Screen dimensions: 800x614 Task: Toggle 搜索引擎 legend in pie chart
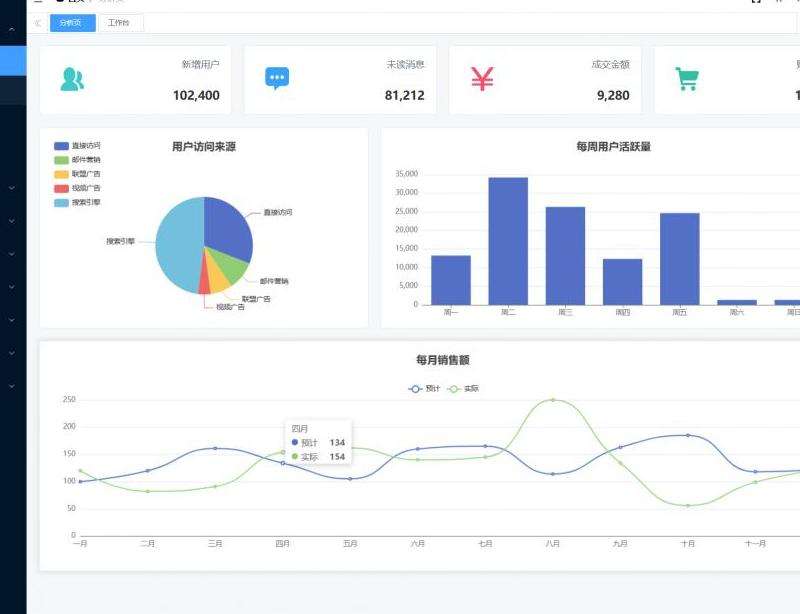[x=77, y=203]
